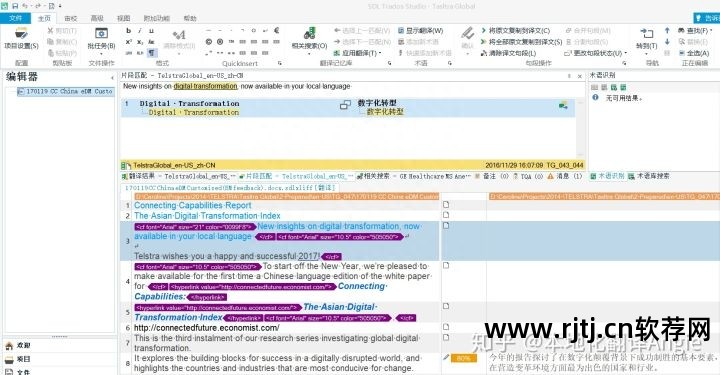Image resolution: width=720 pixels, height=375 pixels.
Task: Click the first icon in 术语识别 toolbar
Action: click(594, 87)
